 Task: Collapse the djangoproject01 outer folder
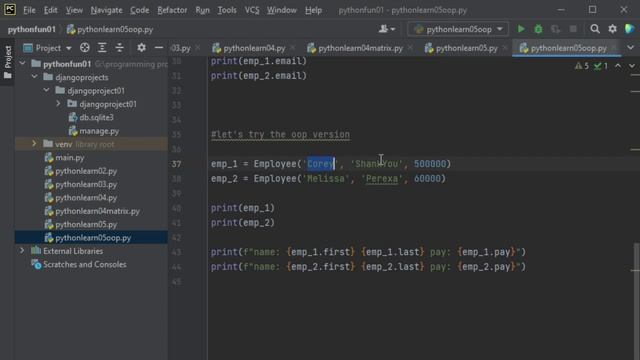tap(47, 90)
